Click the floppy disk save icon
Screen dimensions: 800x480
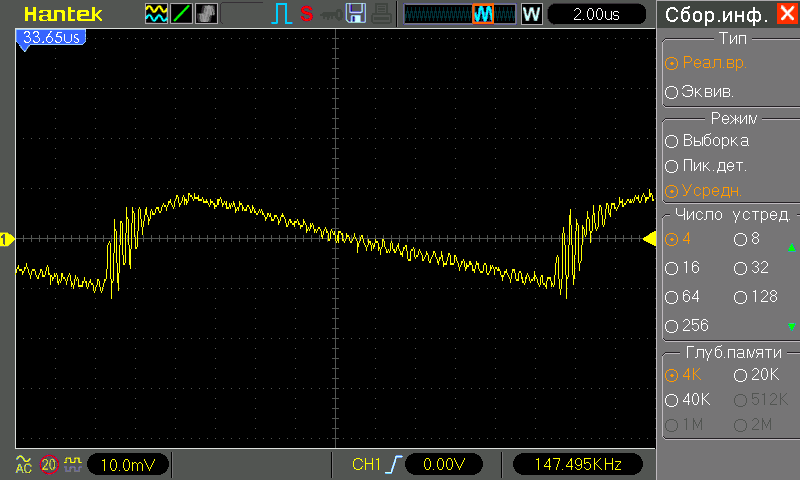[x=355, y=14]
